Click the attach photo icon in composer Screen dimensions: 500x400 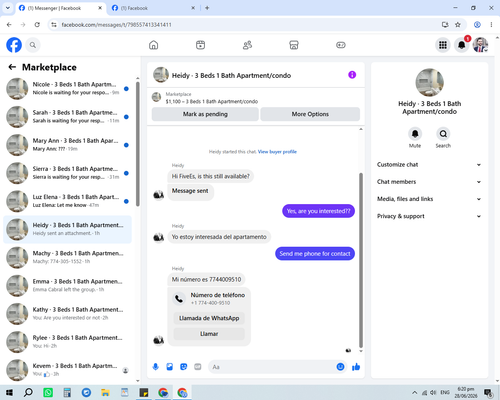(170, 367)
